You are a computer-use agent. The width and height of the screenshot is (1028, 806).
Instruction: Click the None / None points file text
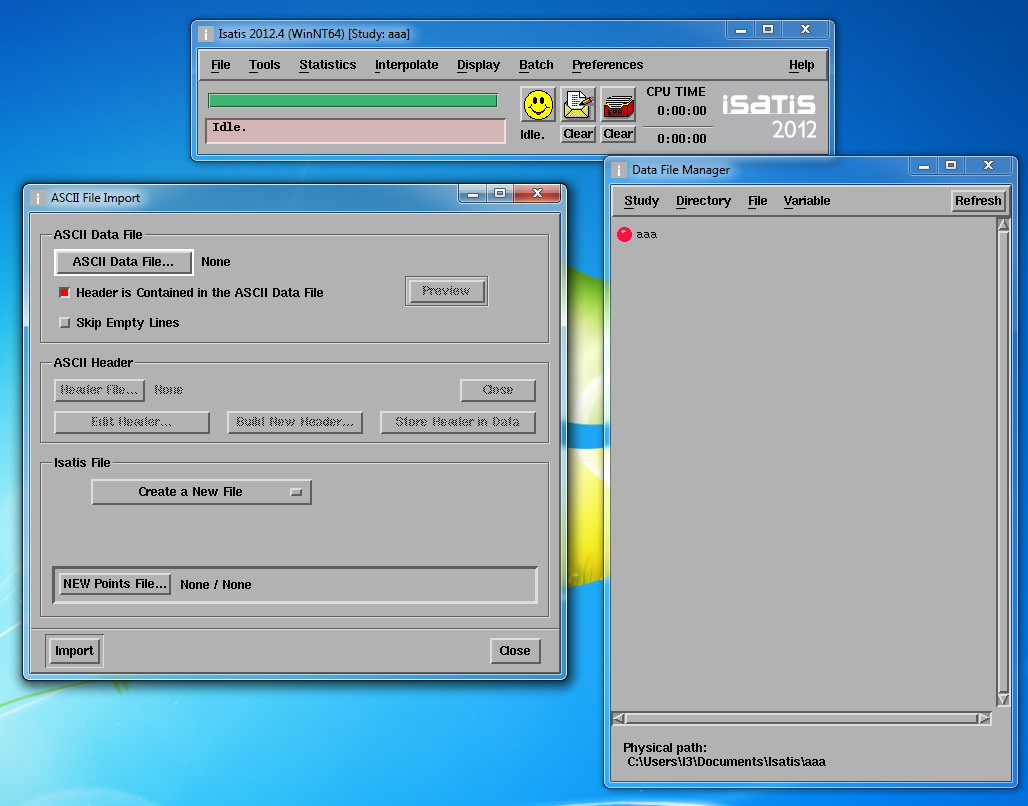(216, 584)
